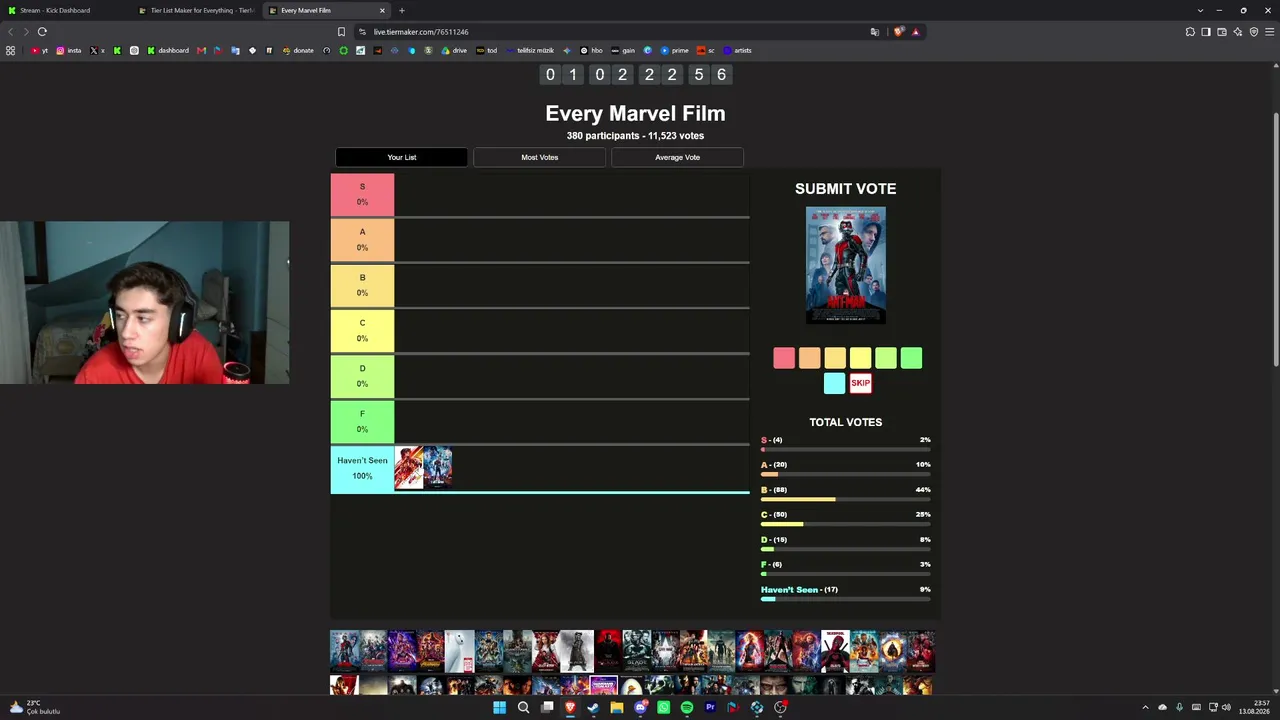The height and width of the screenshot is (720, 1280).
Task: Click the Brave Rewards triangle icon
Action: [915, 31]
